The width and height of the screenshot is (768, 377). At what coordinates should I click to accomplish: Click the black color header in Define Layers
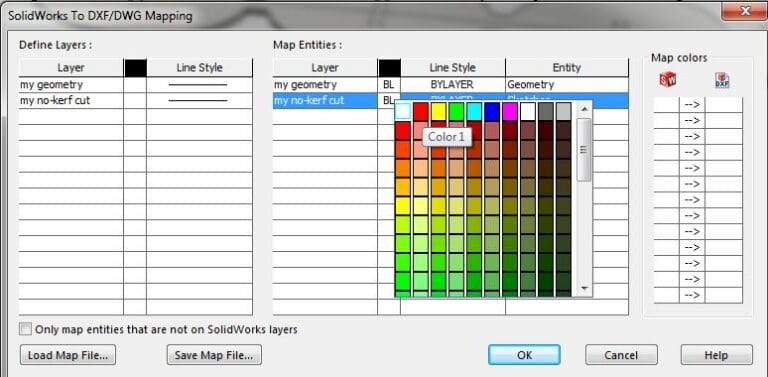pos(135,68)
